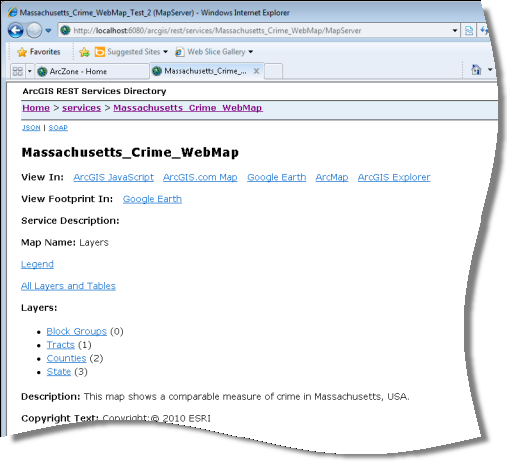Click the Massachusetts_Crime_WebMap breadcrumb link

click(x=188, y=108)
